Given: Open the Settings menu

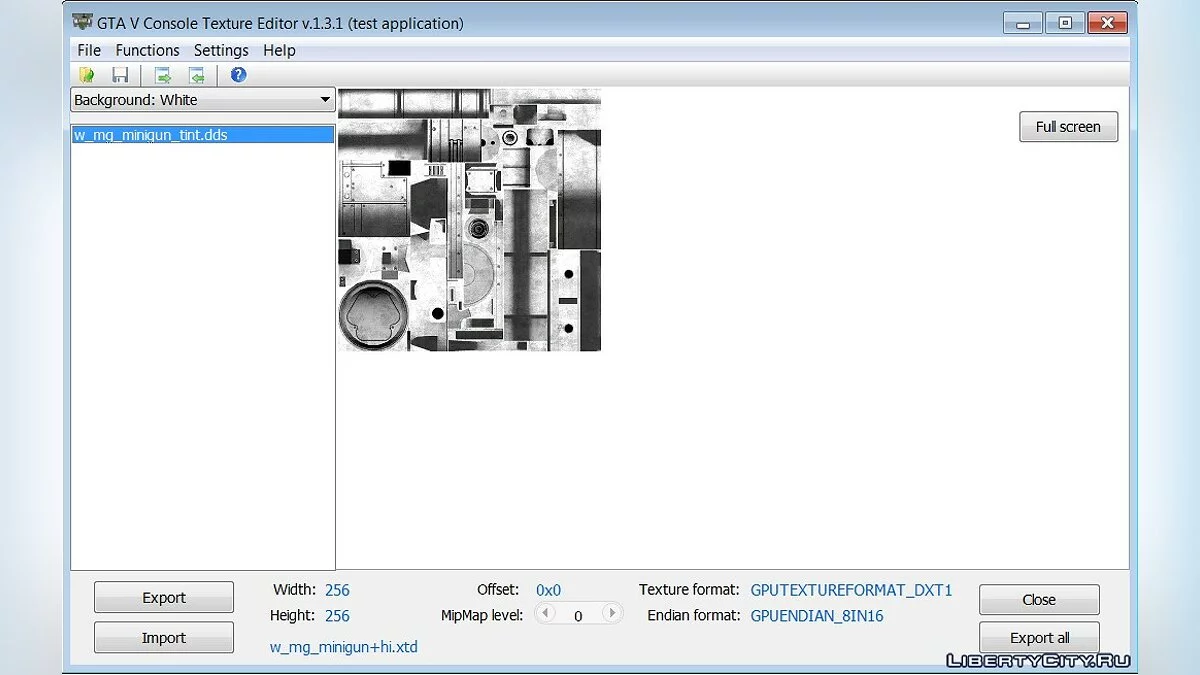Looking at the screenshot, I should click(x=221, y=50).
